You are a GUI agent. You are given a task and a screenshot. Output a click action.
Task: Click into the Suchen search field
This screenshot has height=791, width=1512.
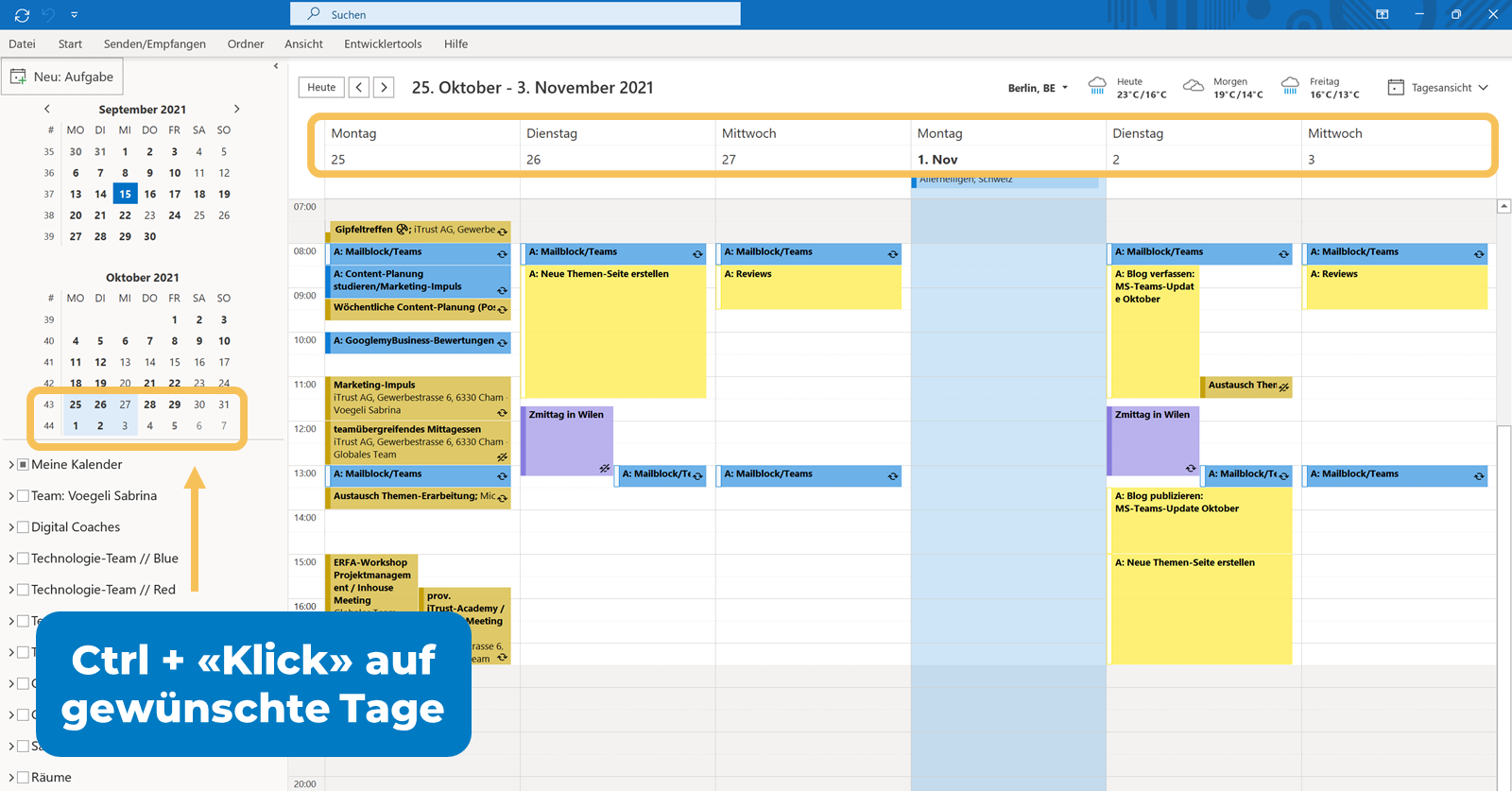point(515,14)
